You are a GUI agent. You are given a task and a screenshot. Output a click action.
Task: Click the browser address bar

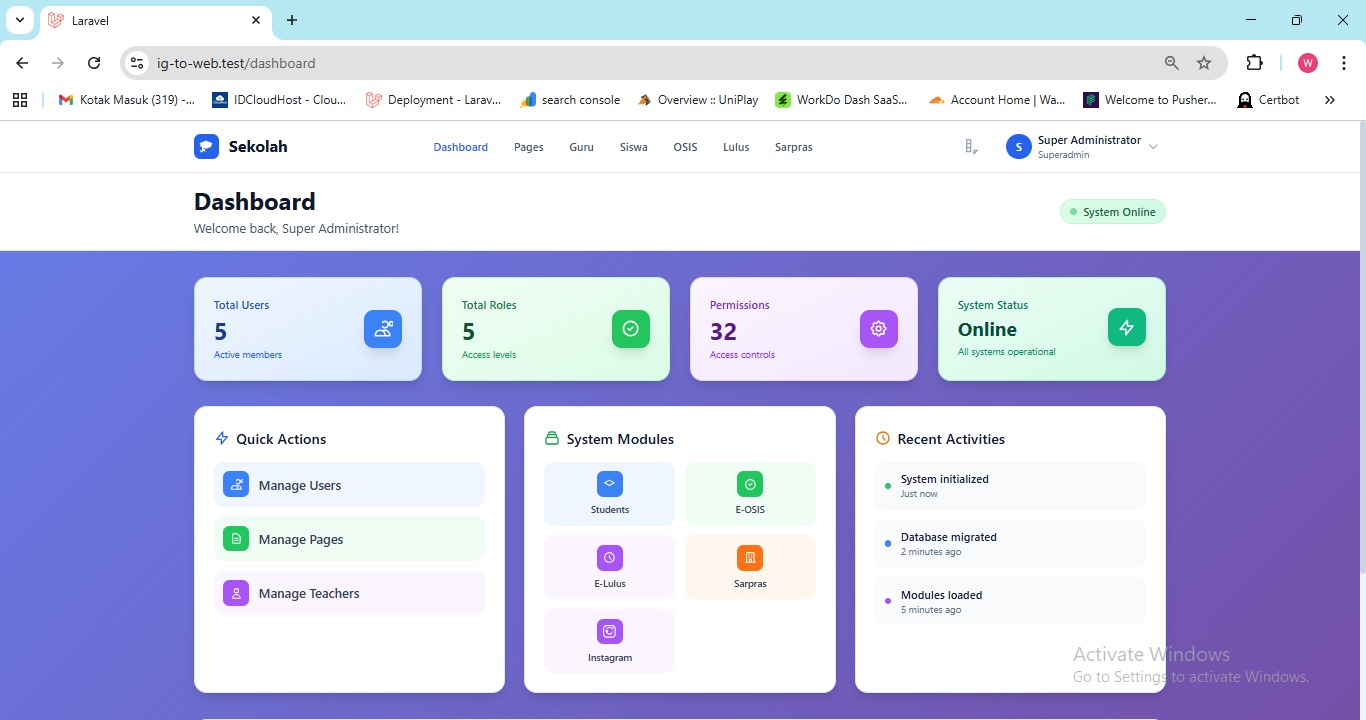[650, 63]
